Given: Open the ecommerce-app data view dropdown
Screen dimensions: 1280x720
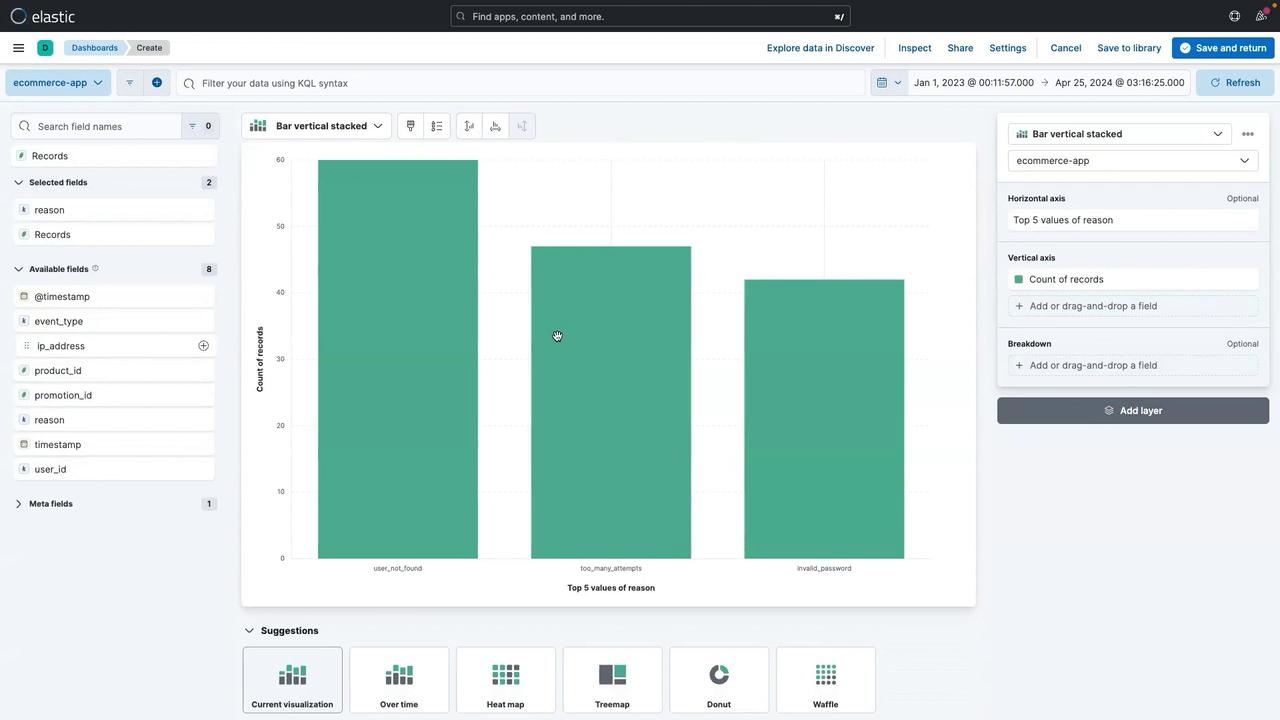Looking at the screenshot, I should [58, 83].
